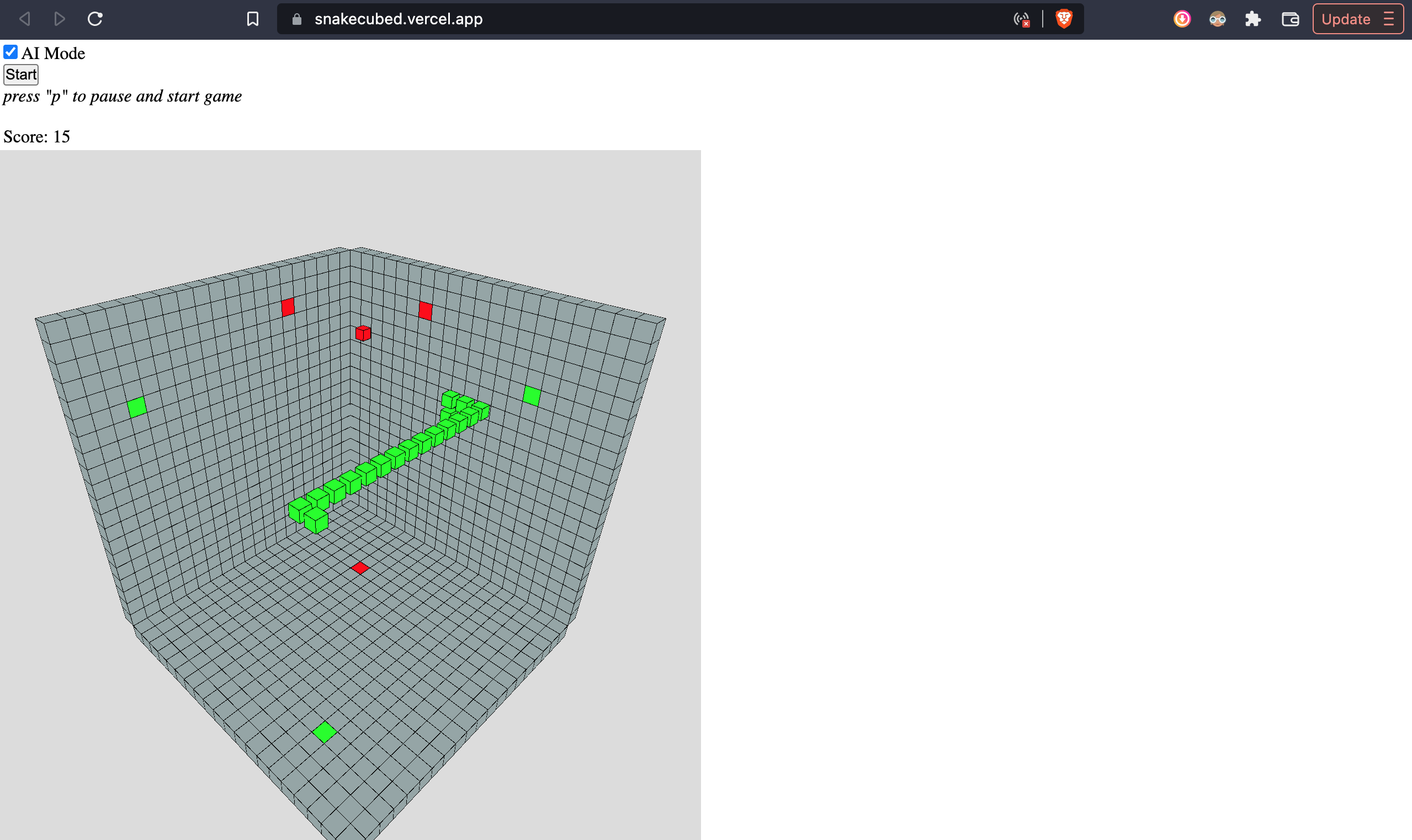Reload the page with refresh icon
Image resolution: width=1412 pixels, height=840 pixels.
(x=95, y=19)
